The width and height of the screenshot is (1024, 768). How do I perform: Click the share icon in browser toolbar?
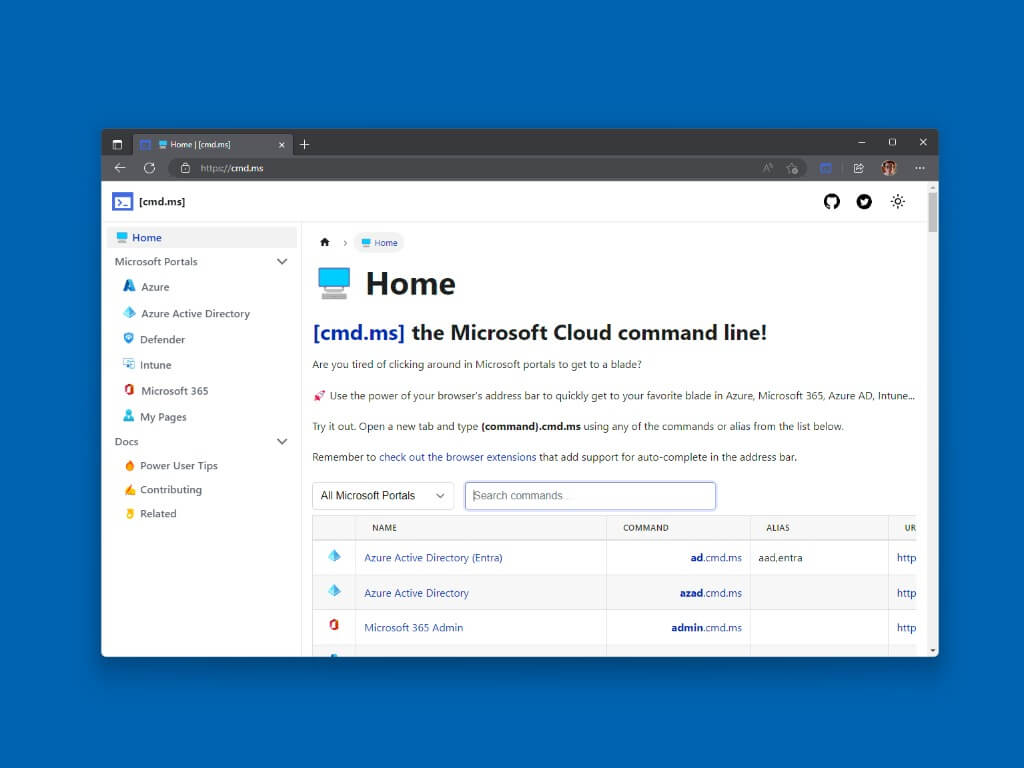coord(859,168)
